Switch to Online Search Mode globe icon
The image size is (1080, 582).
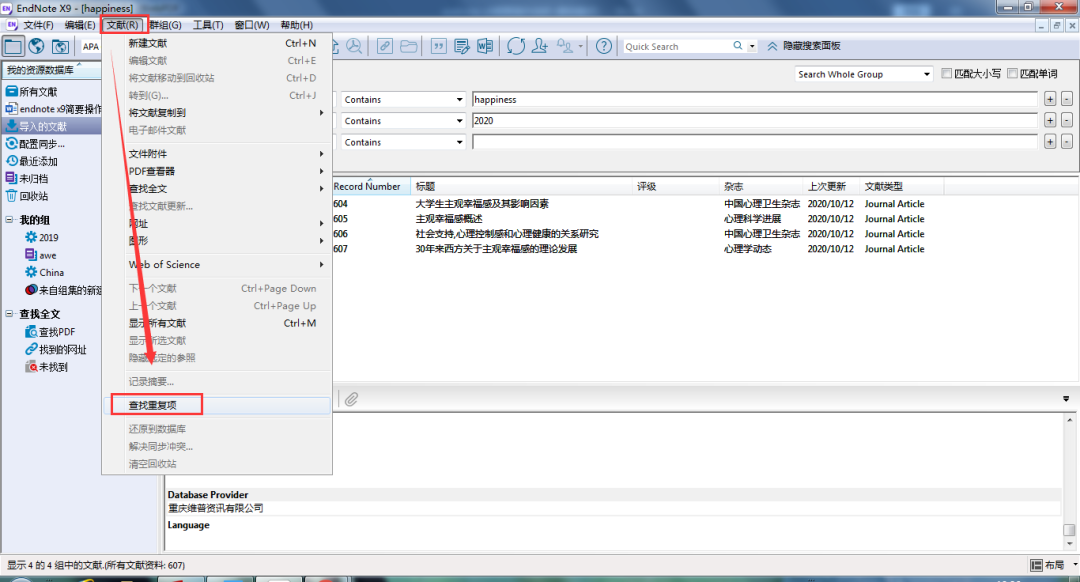click(x=37, y=46)
